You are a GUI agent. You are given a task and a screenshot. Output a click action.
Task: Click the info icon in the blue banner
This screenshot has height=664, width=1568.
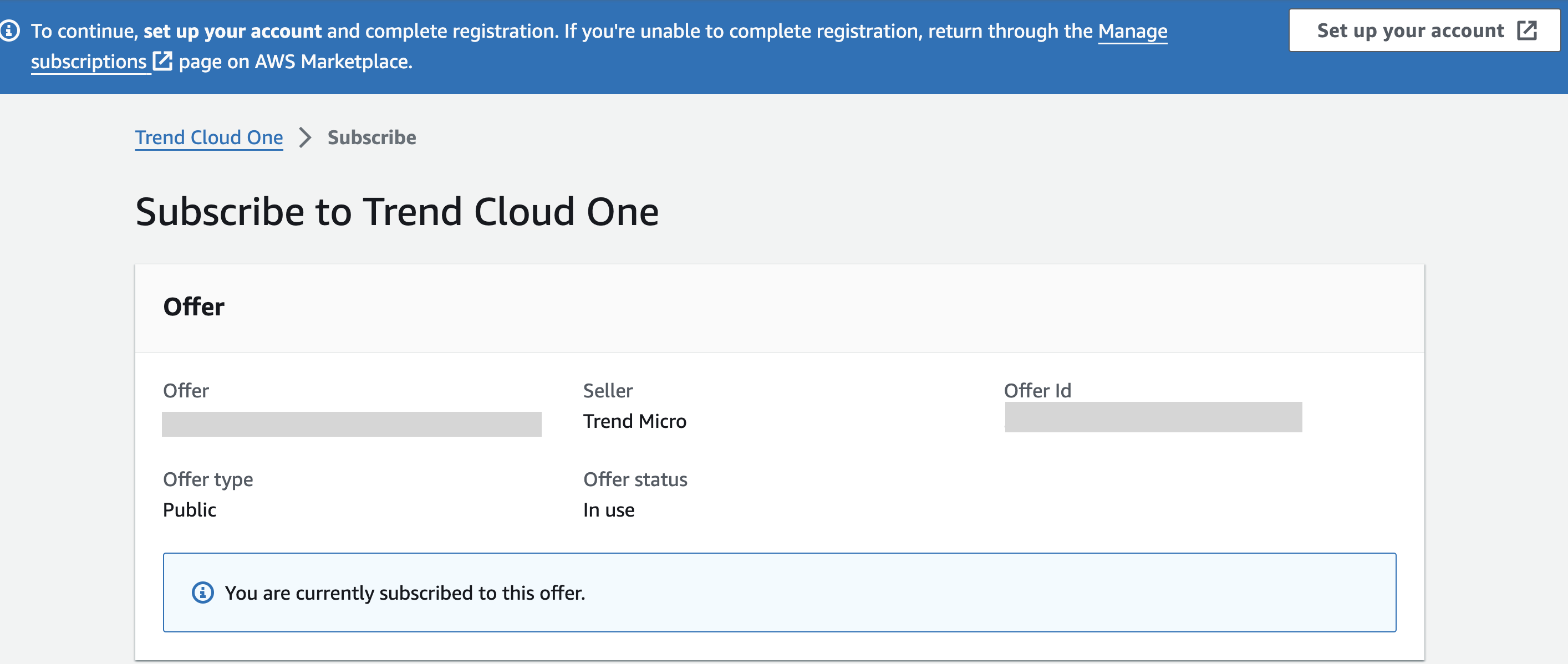(9, 30)
